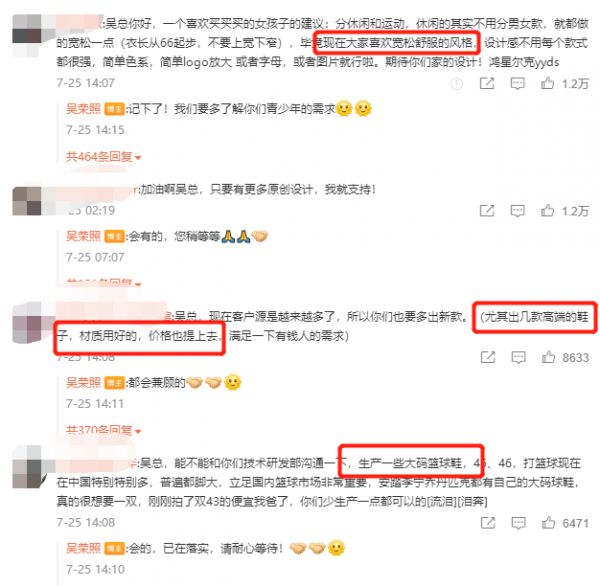Open 吴荣照 profile in the 14:10 reply
Image resolution: width=600 pixels, height=586 pixels.
coord(83,548)
